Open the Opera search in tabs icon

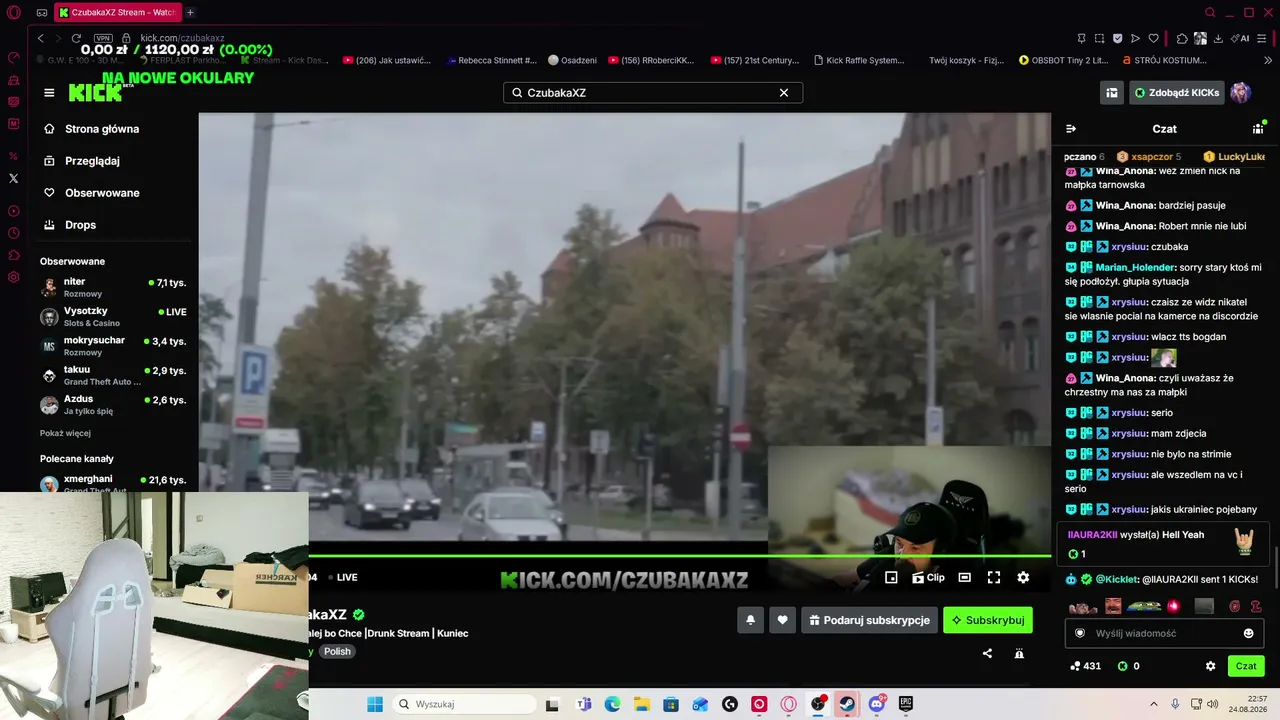tap(1210, 13)
